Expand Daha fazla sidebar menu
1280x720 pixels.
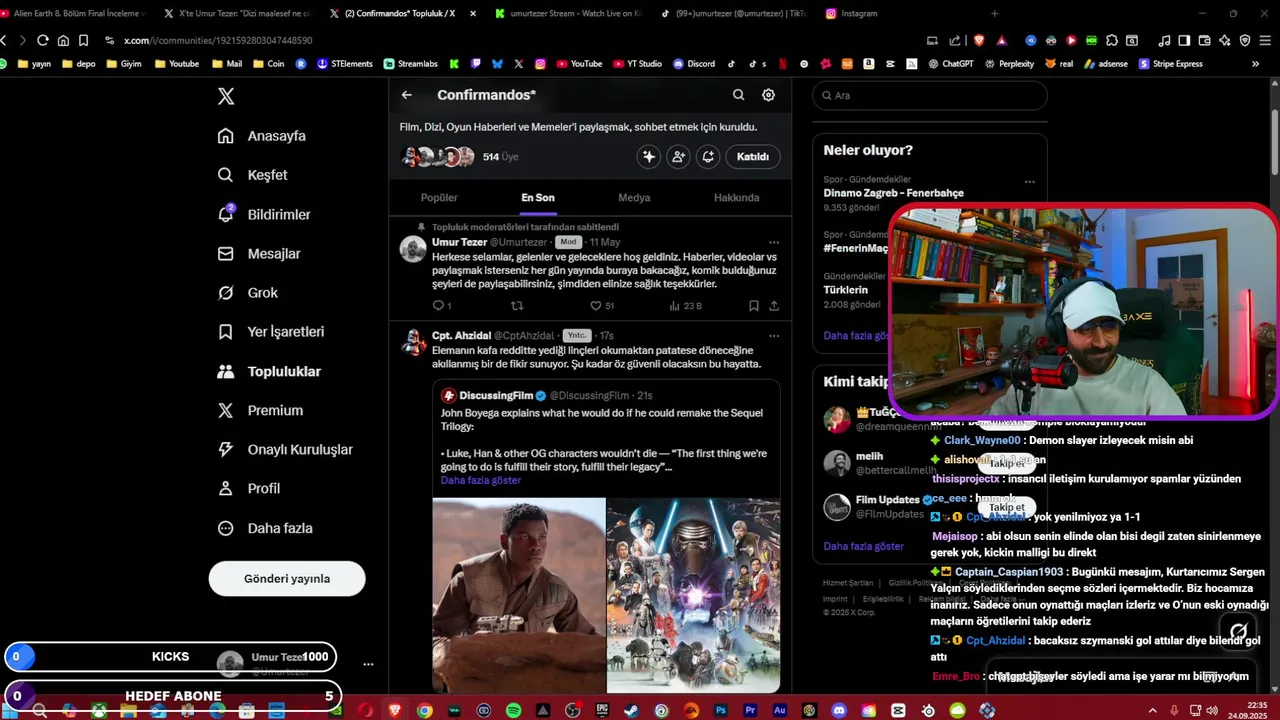click(265, 528)
